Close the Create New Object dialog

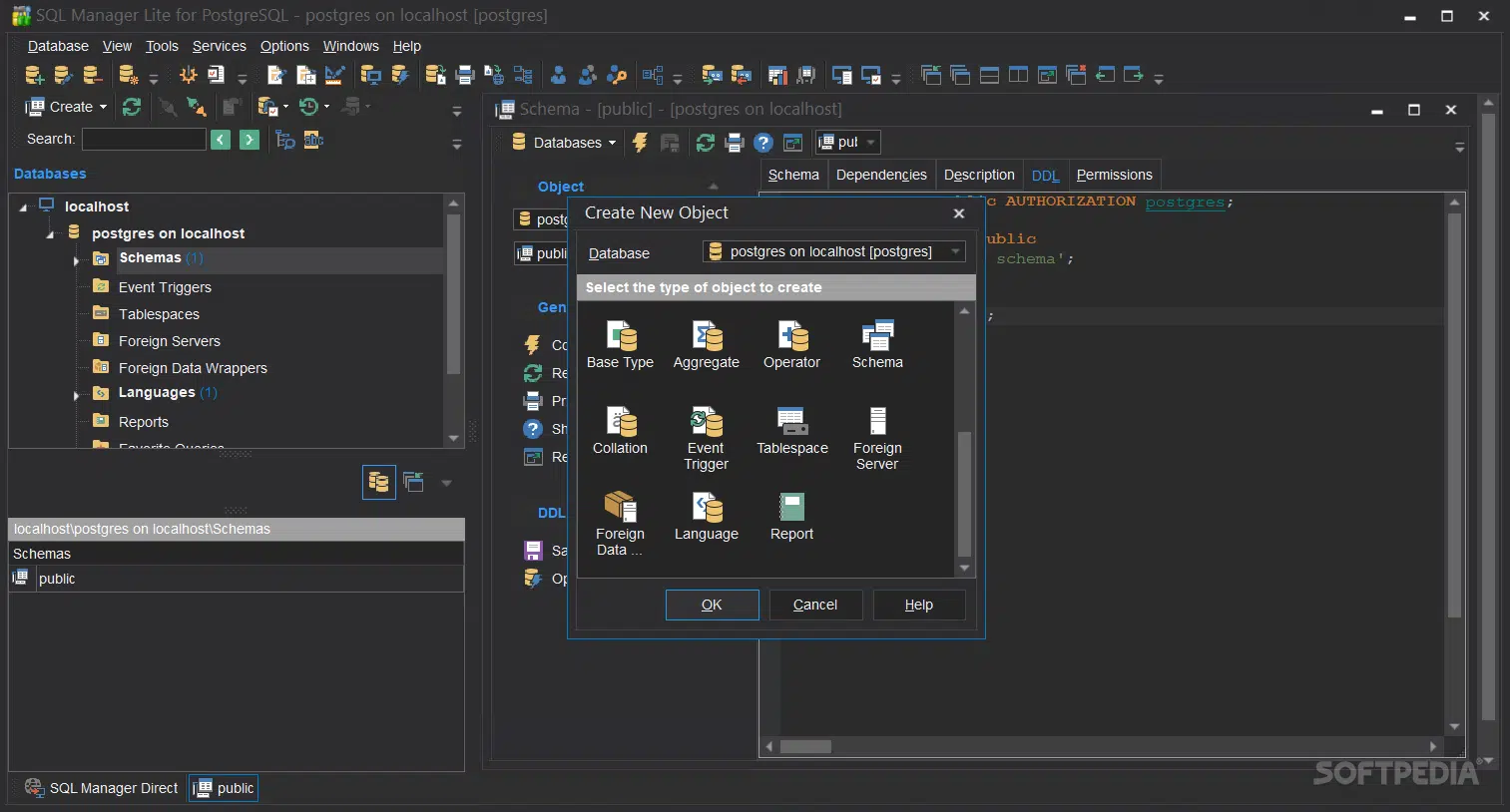click(959, 213)
